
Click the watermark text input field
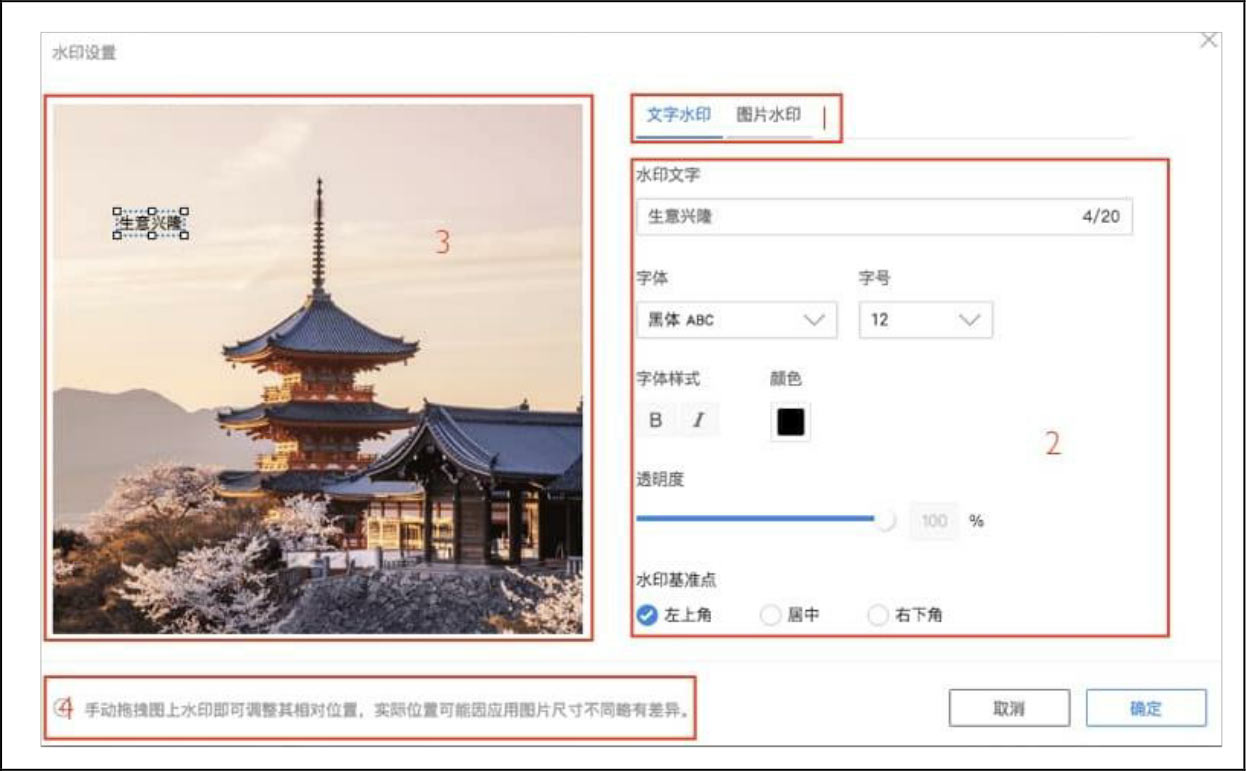coord(885,216)
